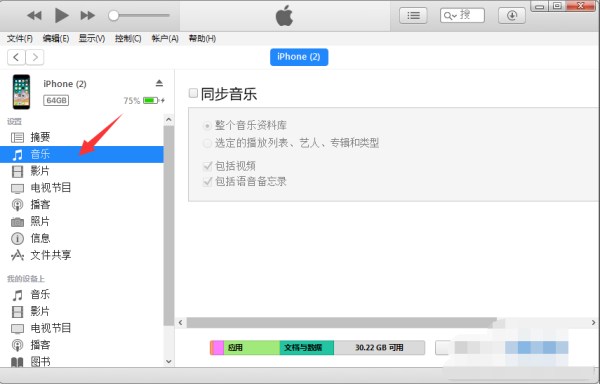The width and height of the screenshot is (600, 384).
Task: Click the Apple logo in header
Action: click(284, 16)
